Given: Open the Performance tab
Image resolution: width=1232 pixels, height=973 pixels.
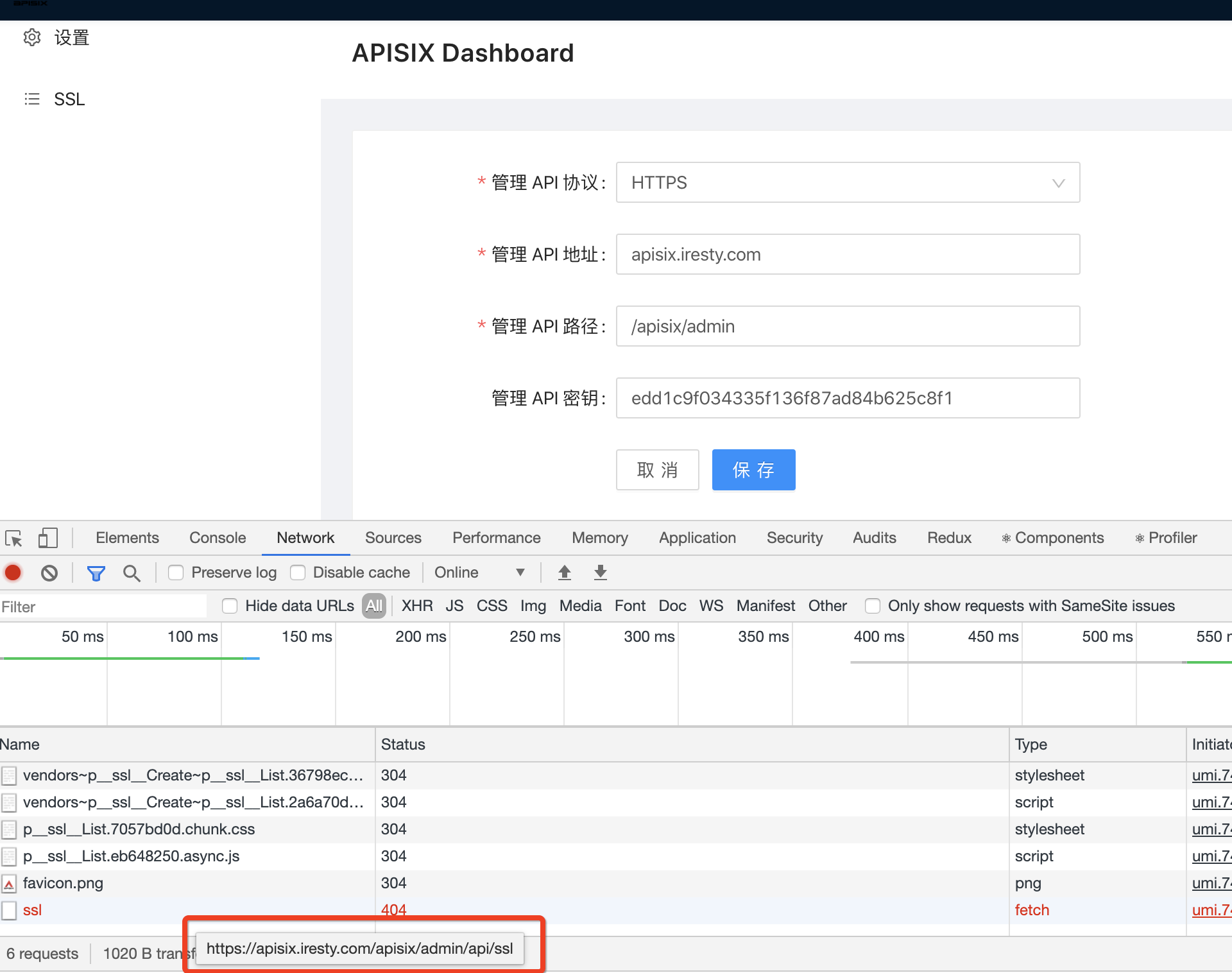Looking at the screenshot, I should click(497, 538).
